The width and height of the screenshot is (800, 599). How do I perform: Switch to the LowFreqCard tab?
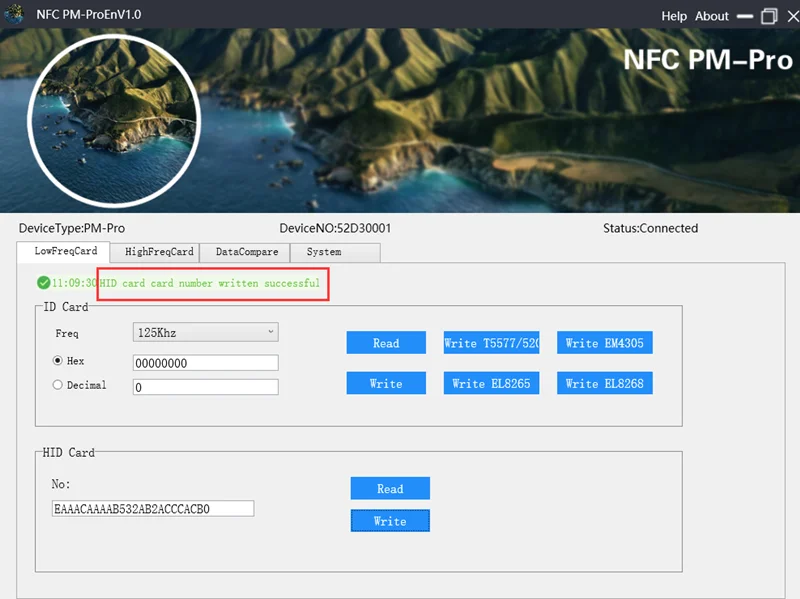tap(64, 252)
